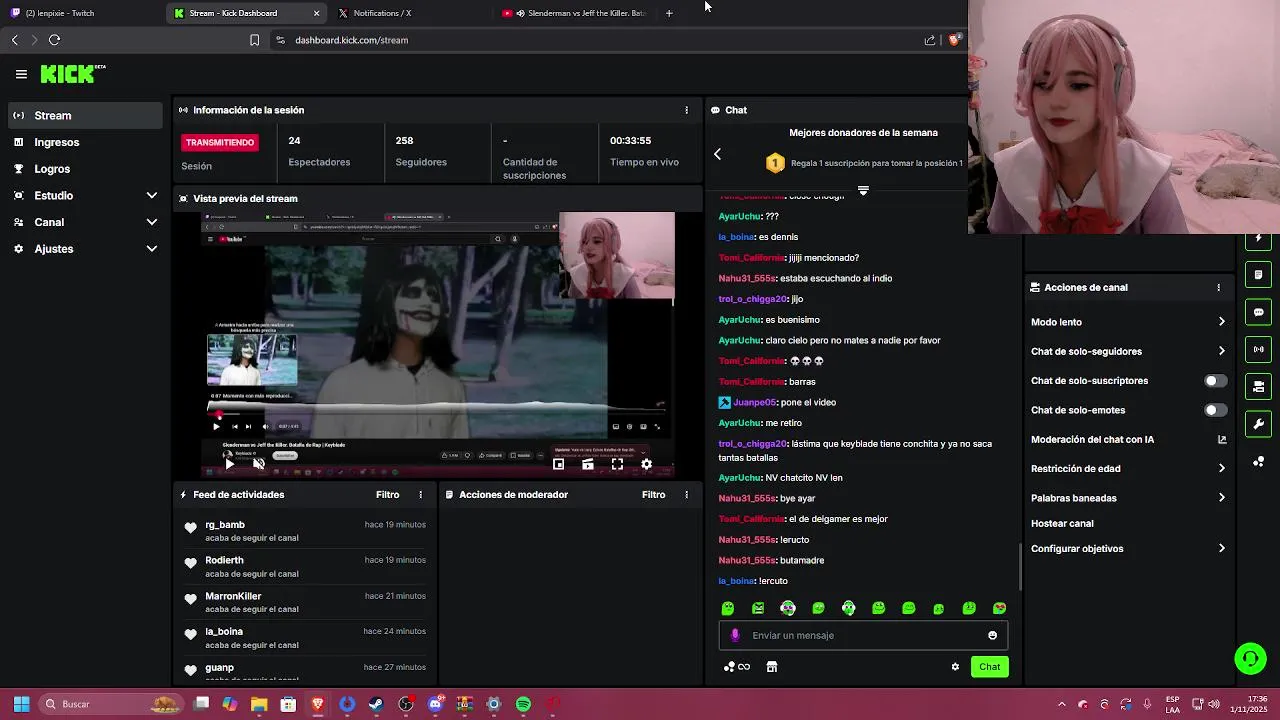
Task: Click the first green emote in chat
Action: [x=728, y=608]
